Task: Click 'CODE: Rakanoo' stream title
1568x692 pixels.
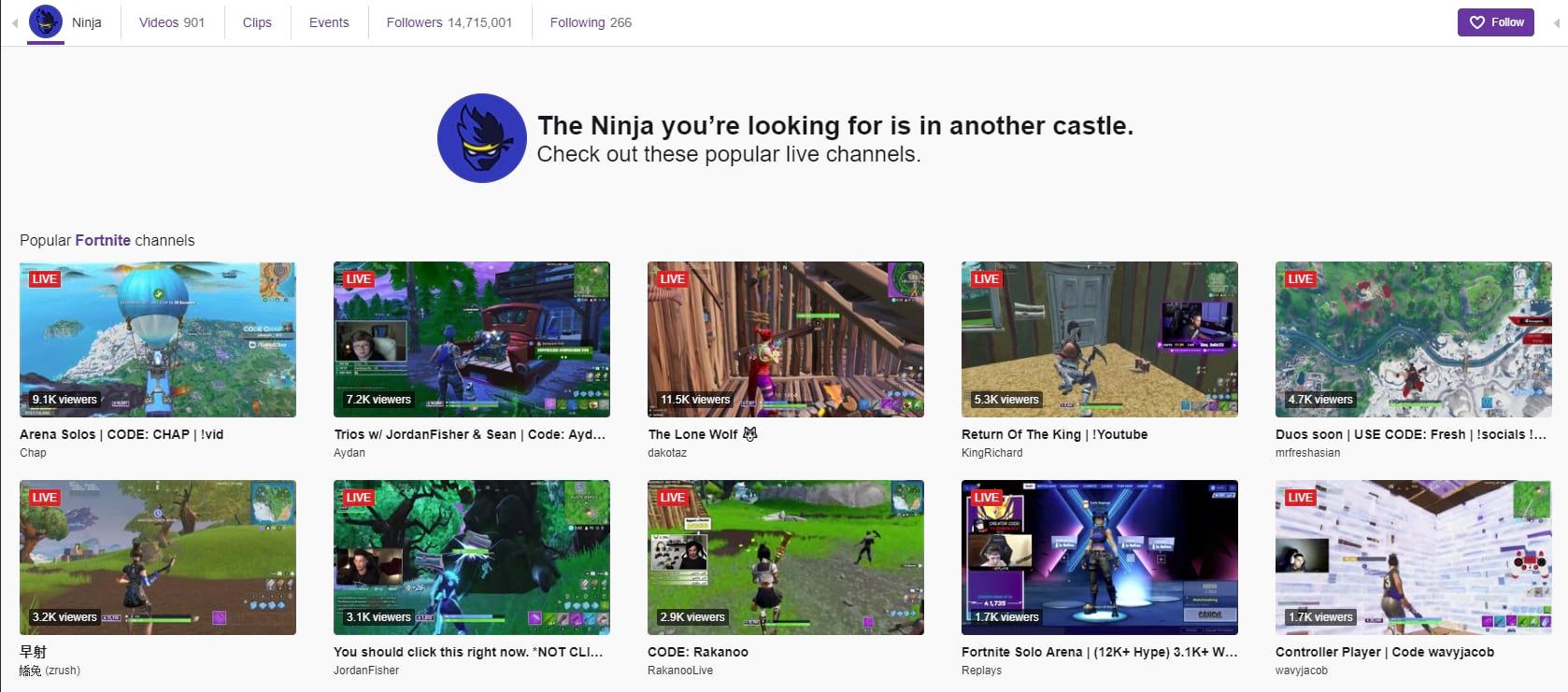Action: coord(698,652)
